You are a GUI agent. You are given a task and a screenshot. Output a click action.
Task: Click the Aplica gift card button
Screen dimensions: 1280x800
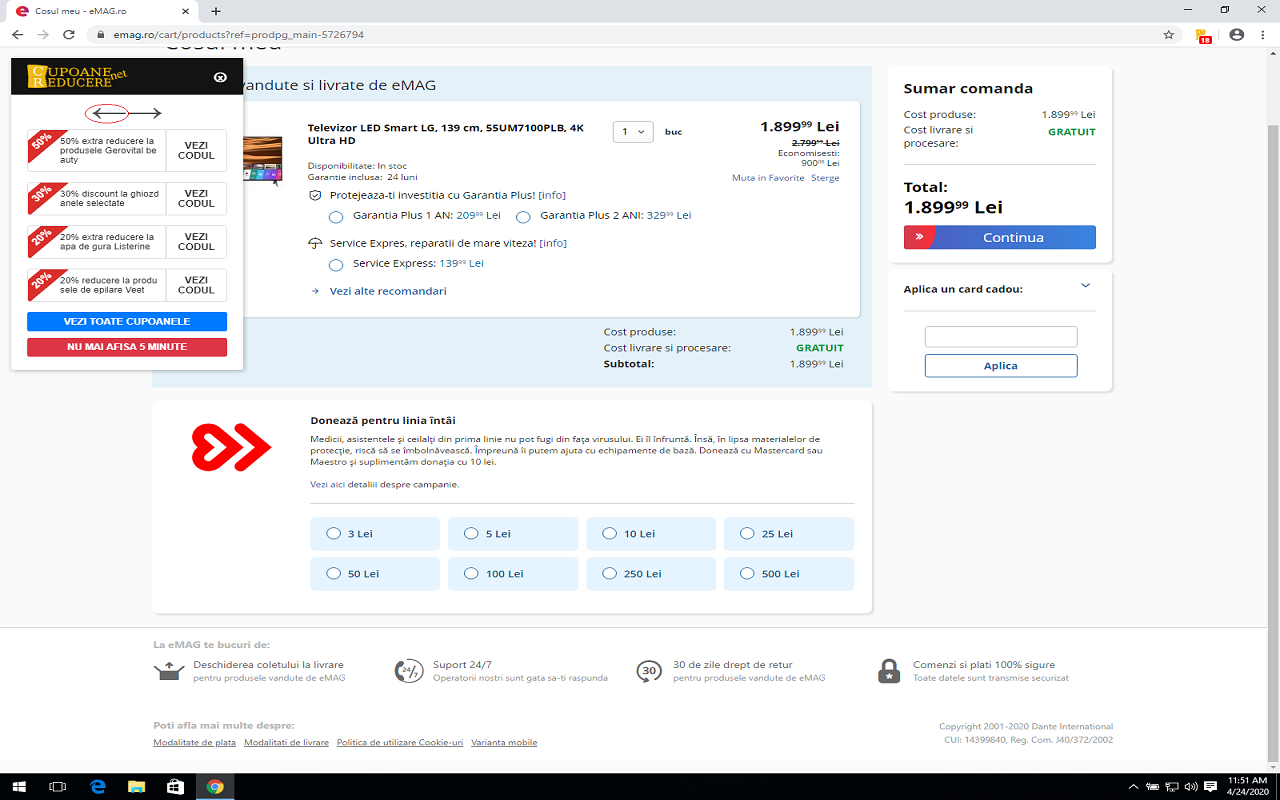coord(1001,366)
